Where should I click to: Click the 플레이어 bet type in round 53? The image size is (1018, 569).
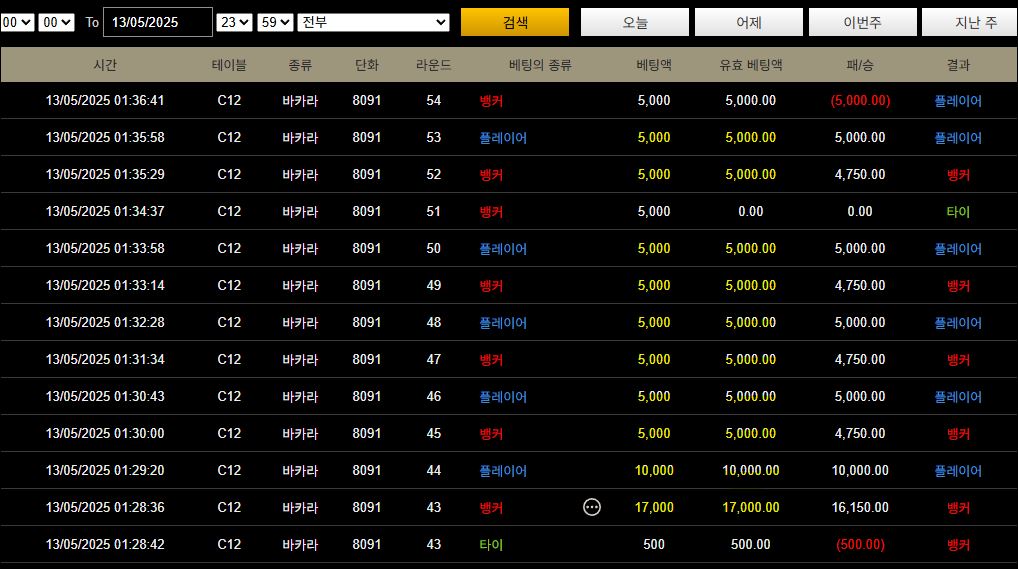pos(503,137)
